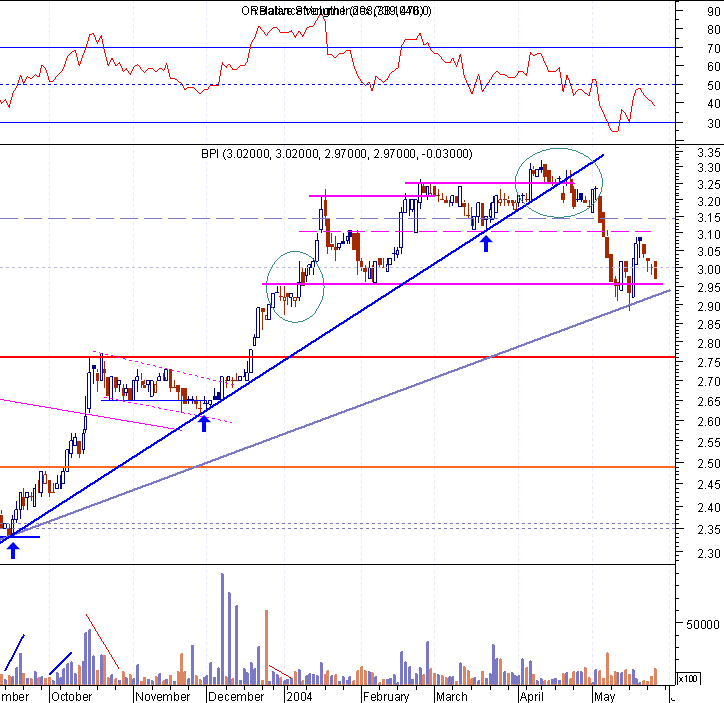
Task: Click the 2.35 price axis label
Action: 709,530
